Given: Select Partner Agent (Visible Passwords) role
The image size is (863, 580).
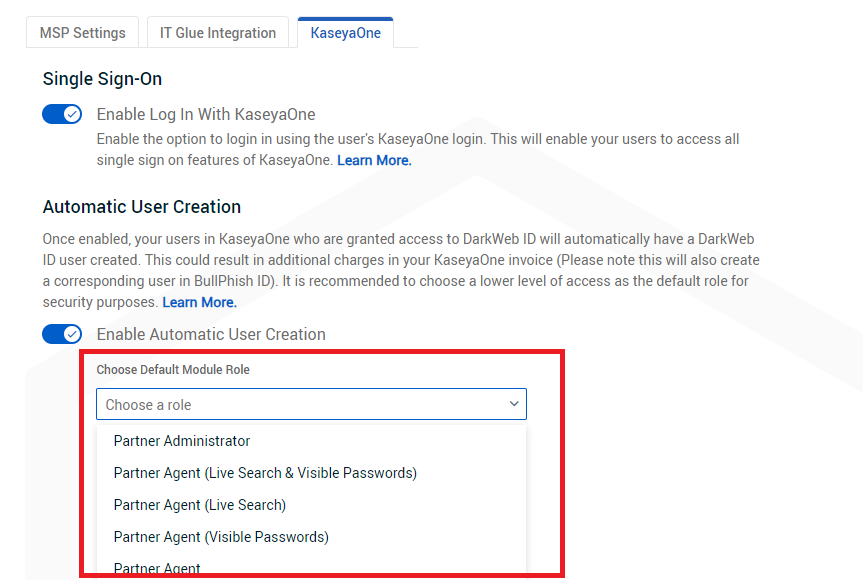Looking at the screenshot, I should pyautogui.click(x=221, y=537).
